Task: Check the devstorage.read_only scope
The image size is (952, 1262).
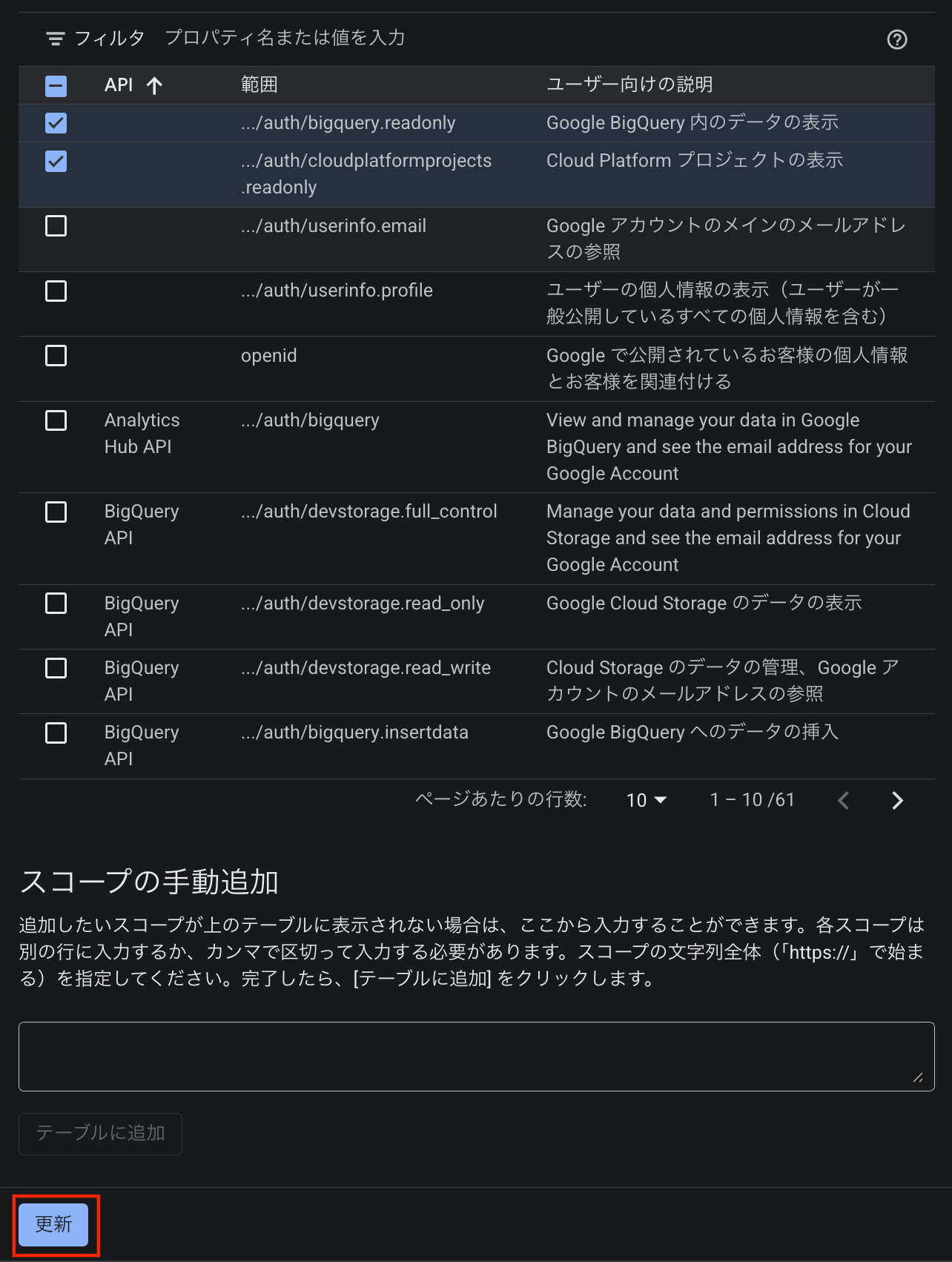Action: click(56, 604)
